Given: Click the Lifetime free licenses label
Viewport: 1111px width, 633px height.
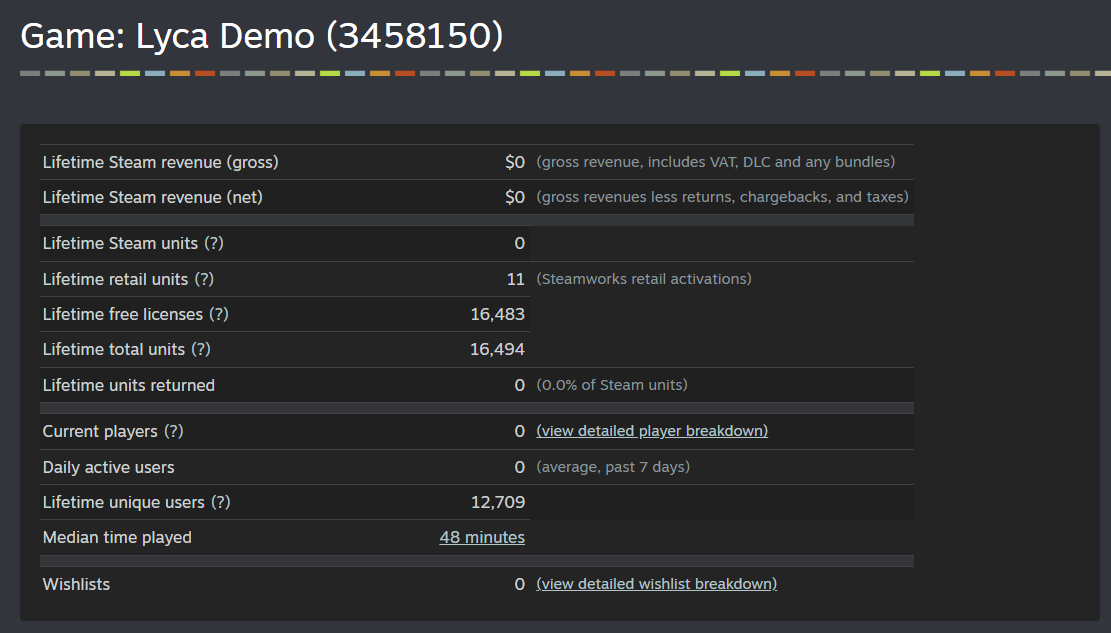Looking at the screenshot, I should click(x=123, y=314).
